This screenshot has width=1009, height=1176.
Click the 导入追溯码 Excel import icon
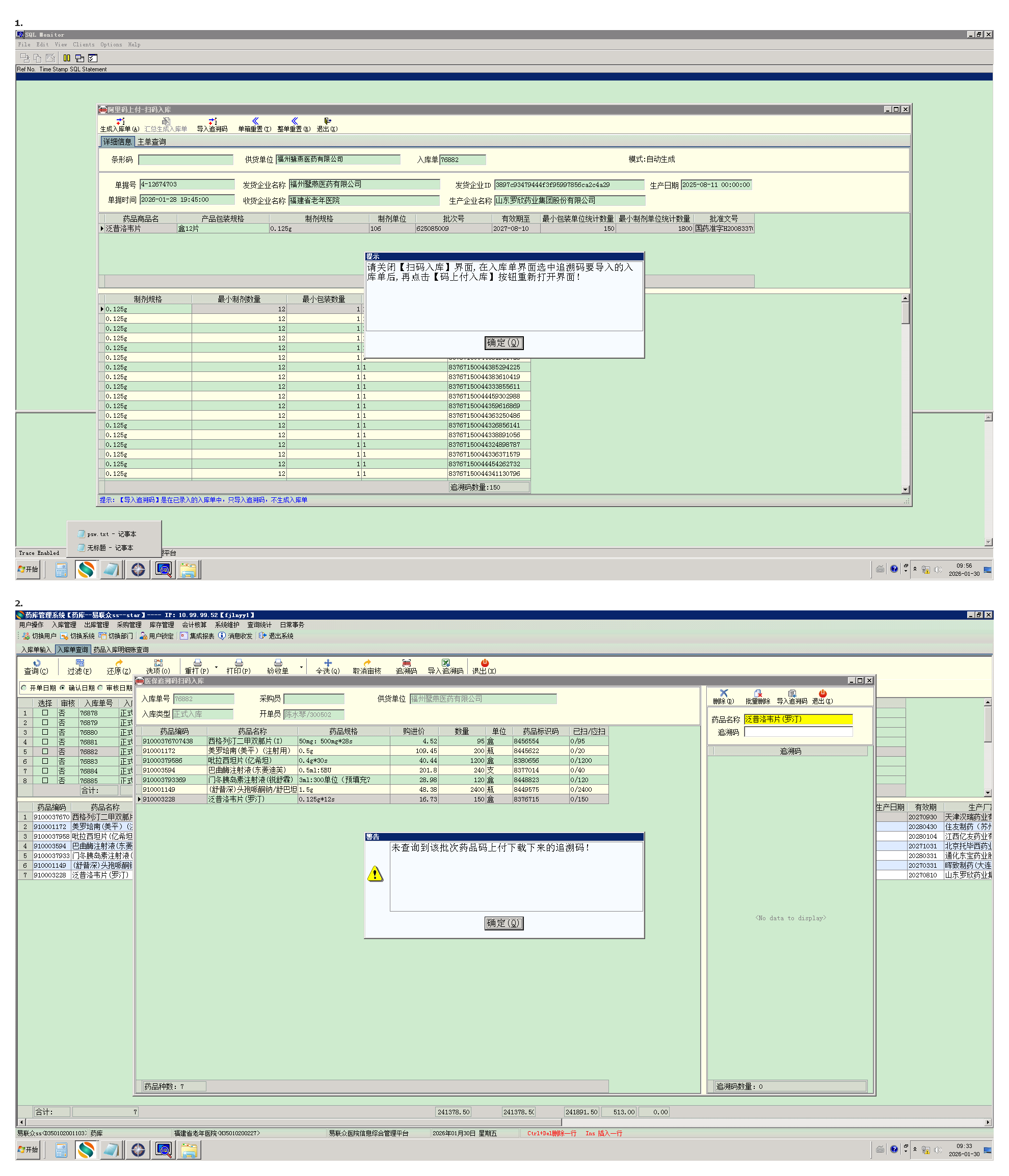445,663
